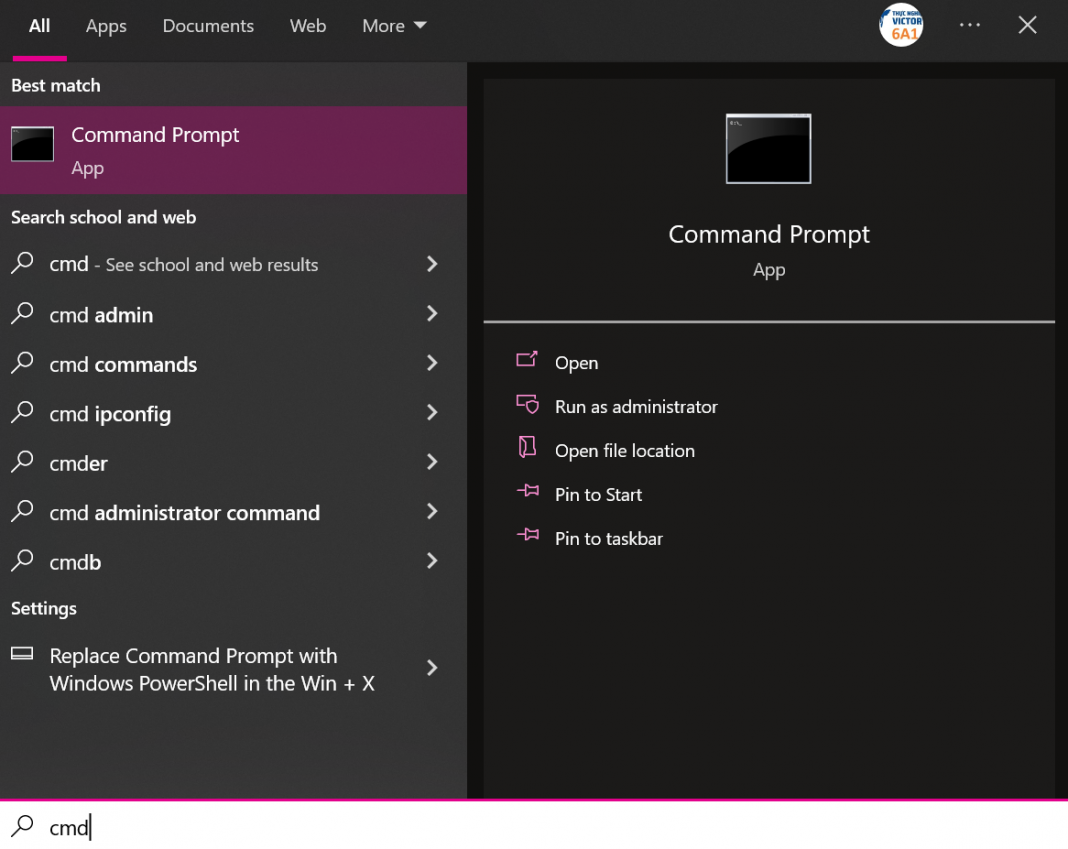Expand the cmder suggestion arrow
1068x849 pixels.
(x=432, y=462)
